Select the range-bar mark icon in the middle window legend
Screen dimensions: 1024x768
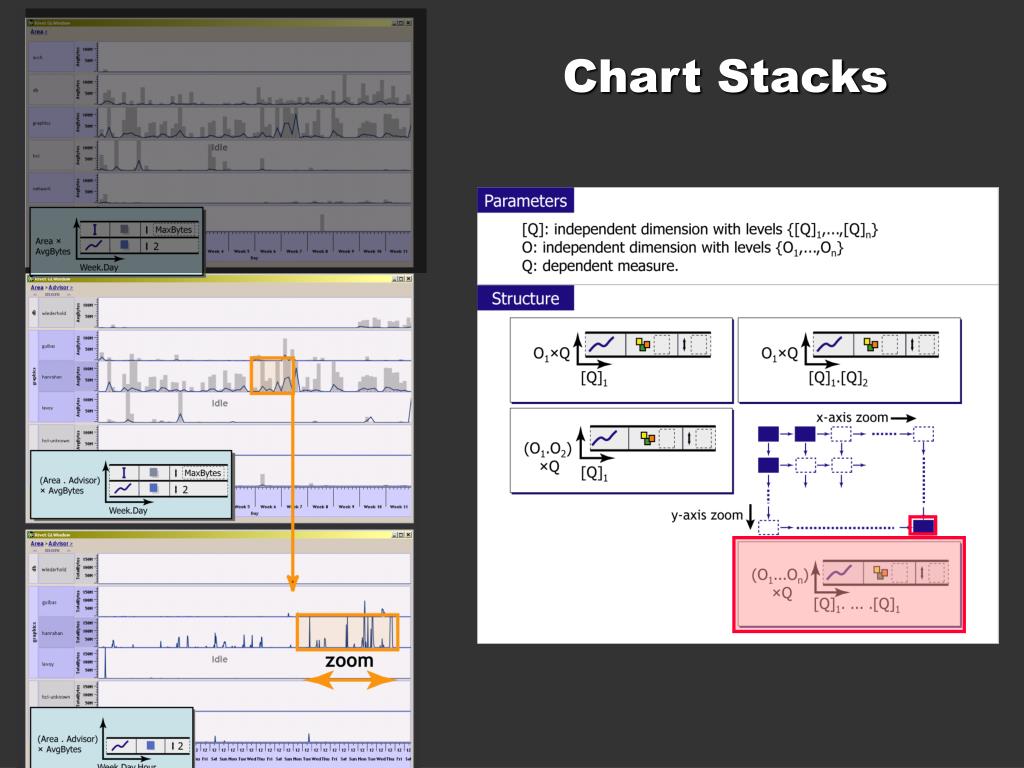(x=123, y=473)
